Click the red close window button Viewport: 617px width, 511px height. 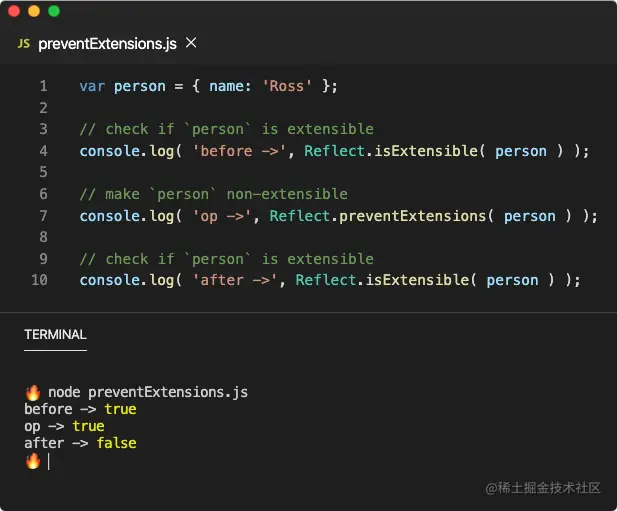tap(14, 11)
